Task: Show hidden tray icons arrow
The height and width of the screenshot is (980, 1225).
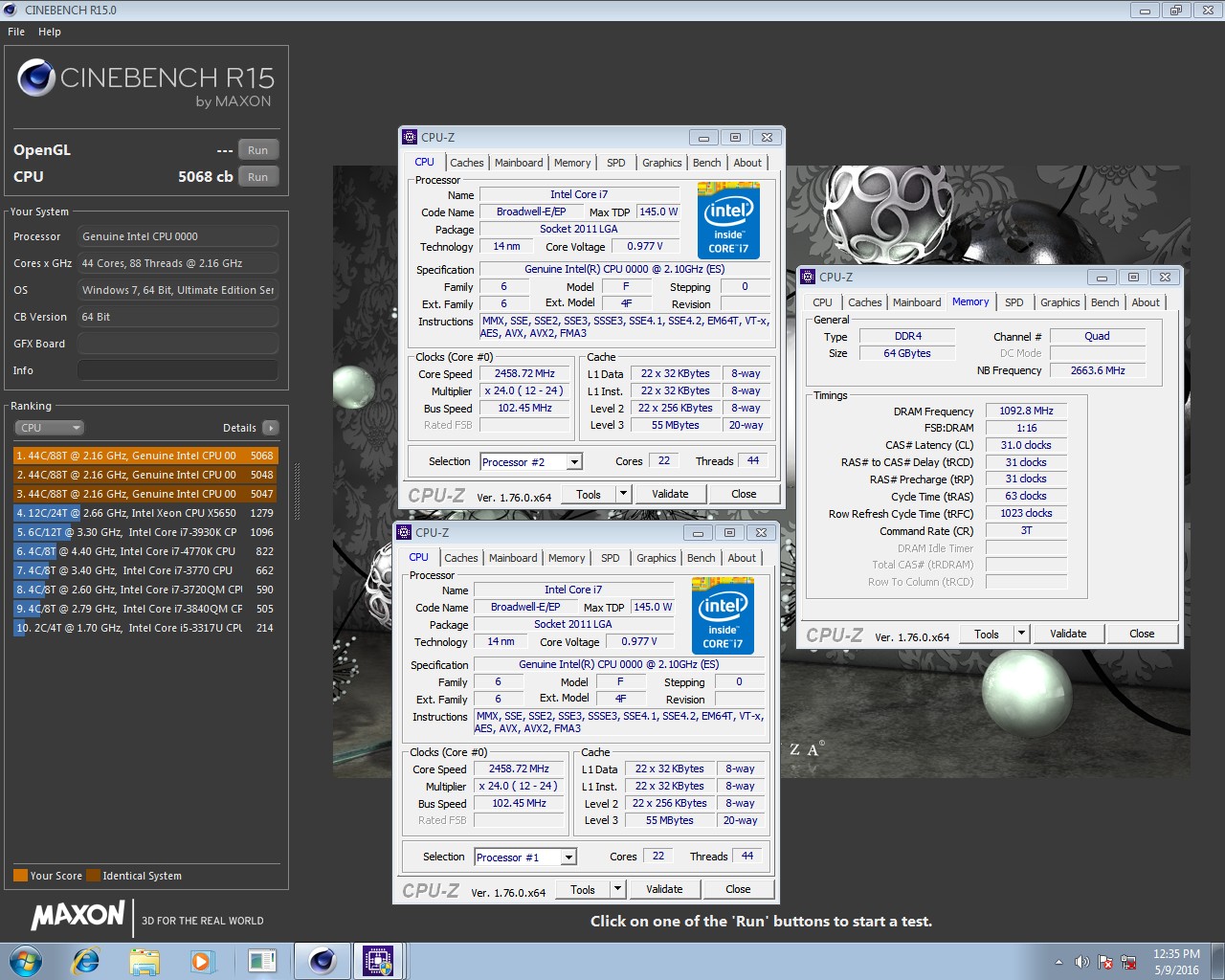Action: tap(1058, 962)
